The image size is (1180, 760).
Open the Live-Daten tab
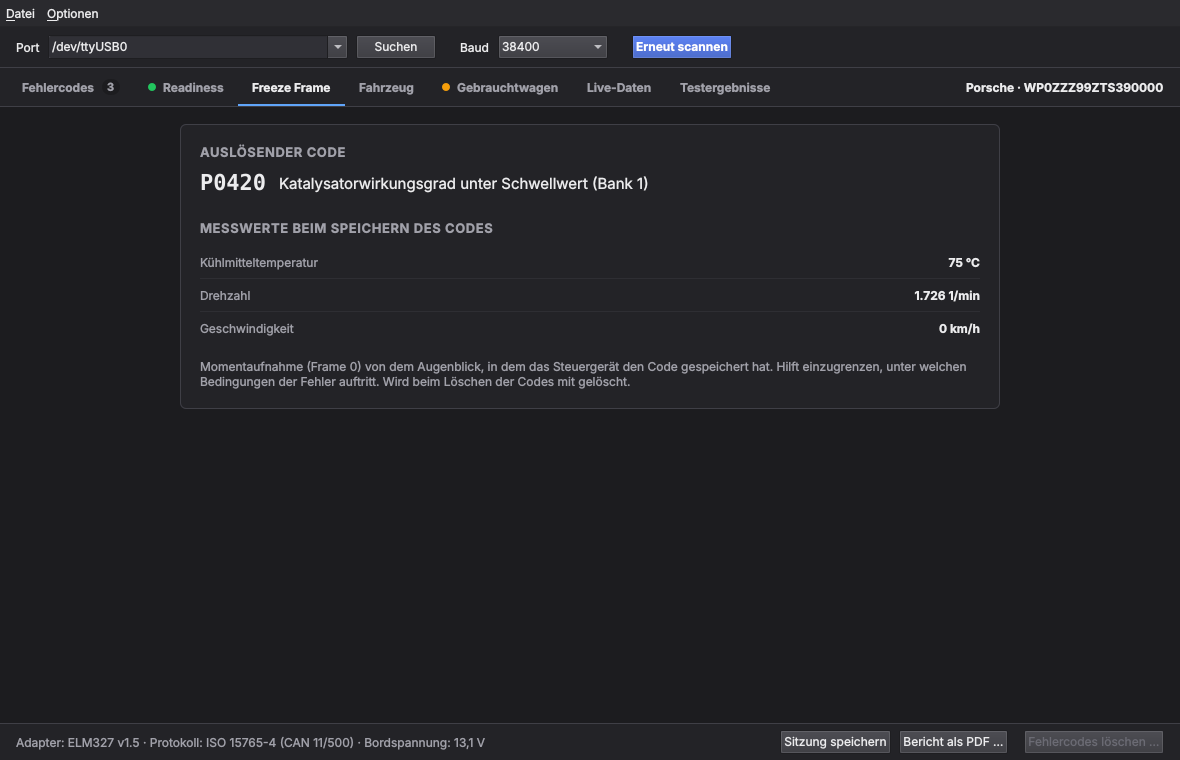point(619,87)
